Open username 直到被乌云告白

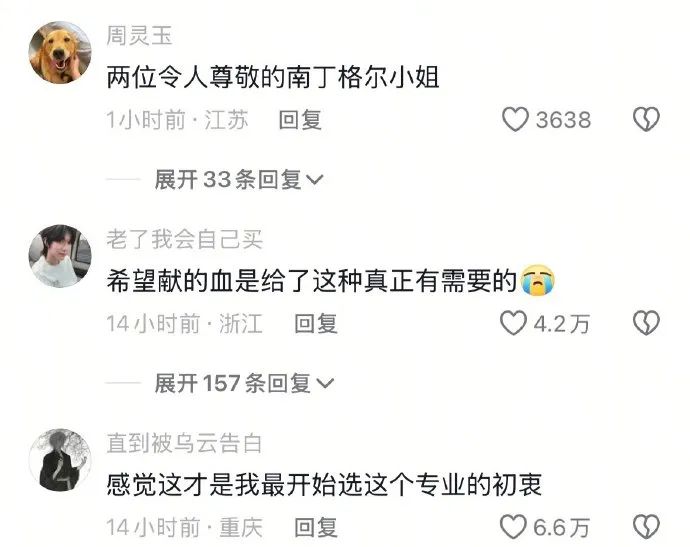pyautogui.click(x=184, y=443)
